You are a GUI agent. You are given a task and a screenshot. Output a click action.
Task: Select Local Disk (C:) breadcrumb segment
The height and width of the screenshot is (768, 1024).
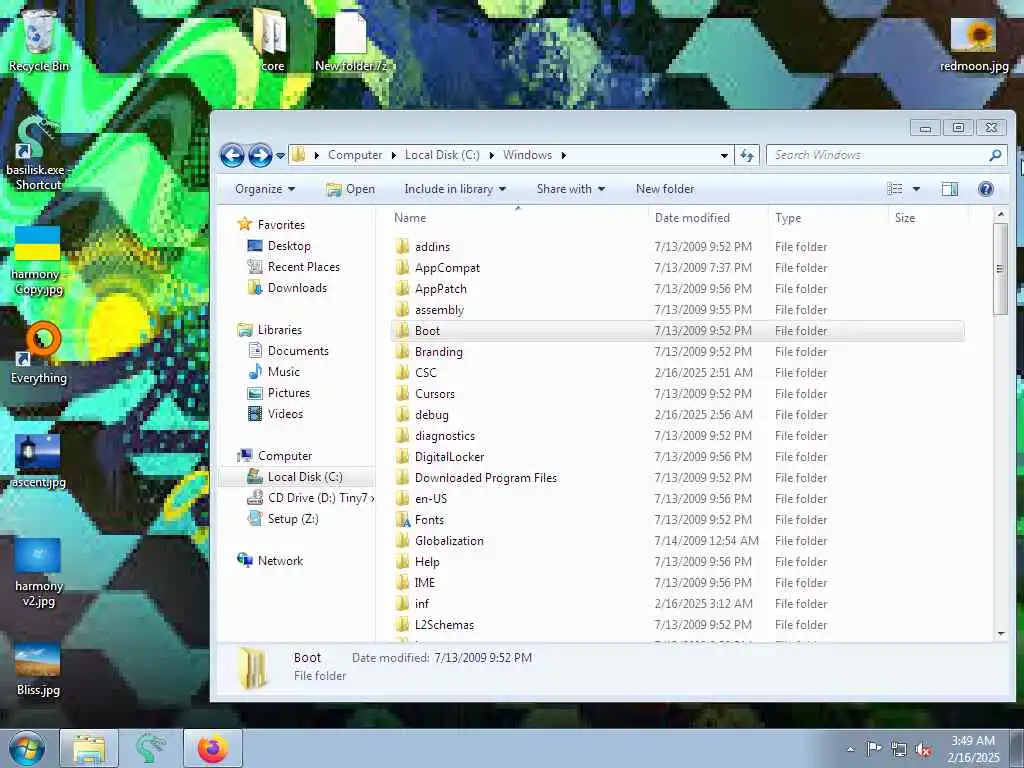point(442,155)
